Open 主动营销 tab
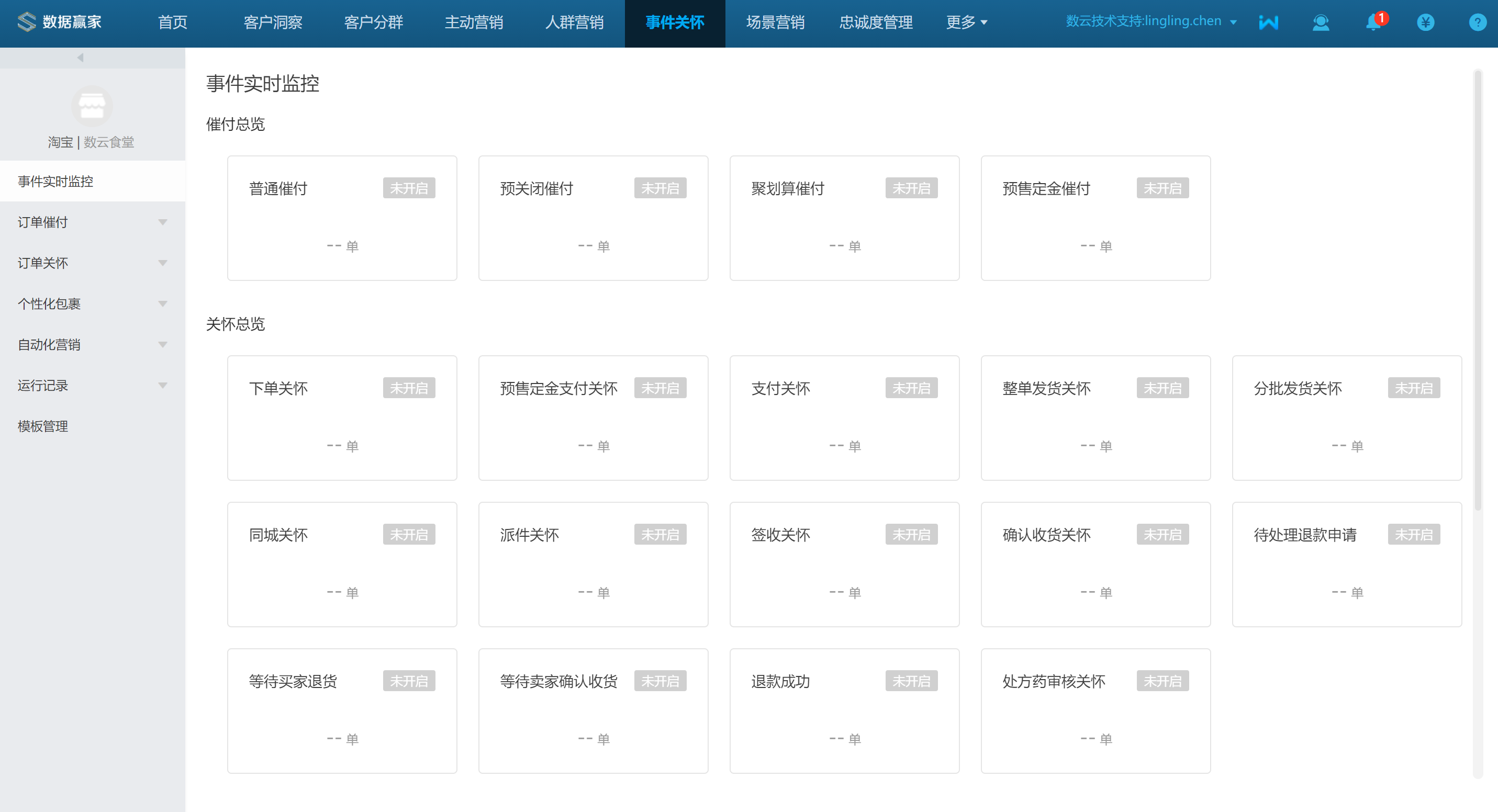Viewport: 1498px width, 812px height. tap(474, 22)
